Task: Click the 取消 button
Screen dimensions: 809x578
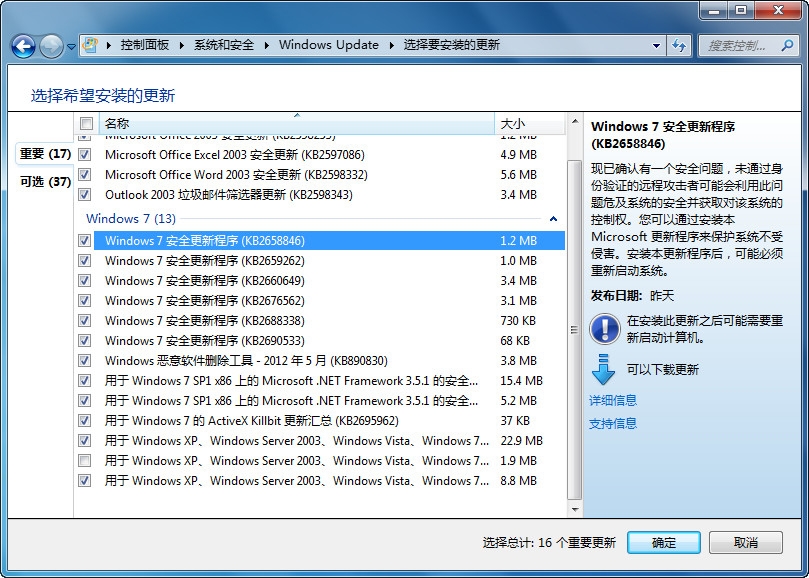Action: coord(746,542)
